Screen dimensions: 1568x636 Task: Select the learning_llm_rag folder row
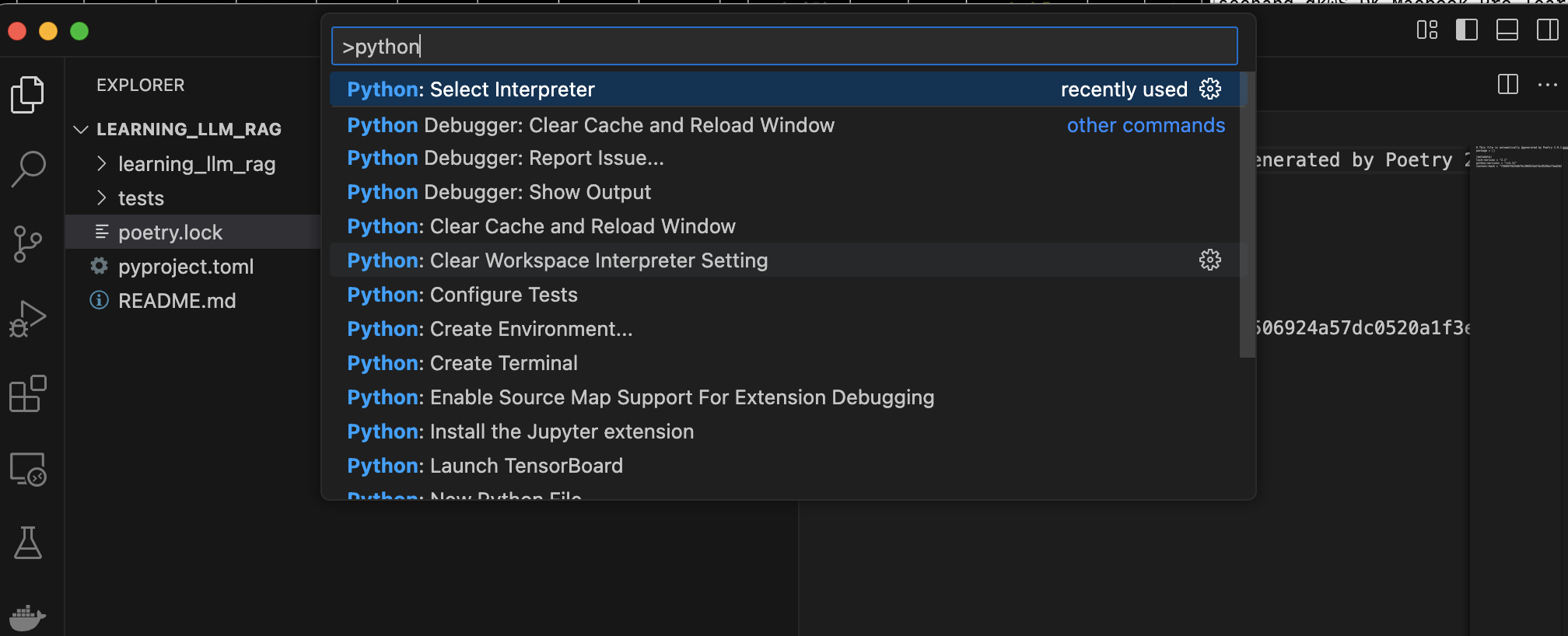(193, 163)
